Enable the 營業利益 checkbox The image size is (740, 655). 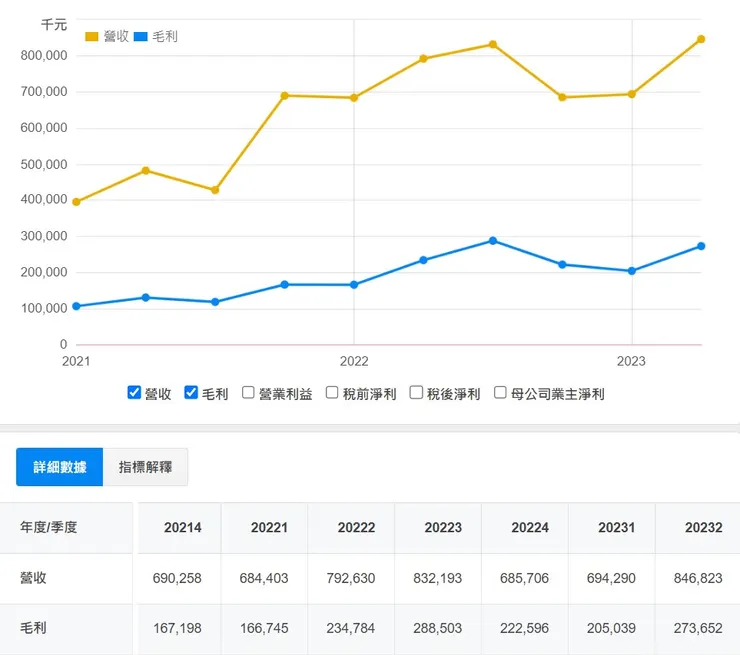(x=248, y=393)
